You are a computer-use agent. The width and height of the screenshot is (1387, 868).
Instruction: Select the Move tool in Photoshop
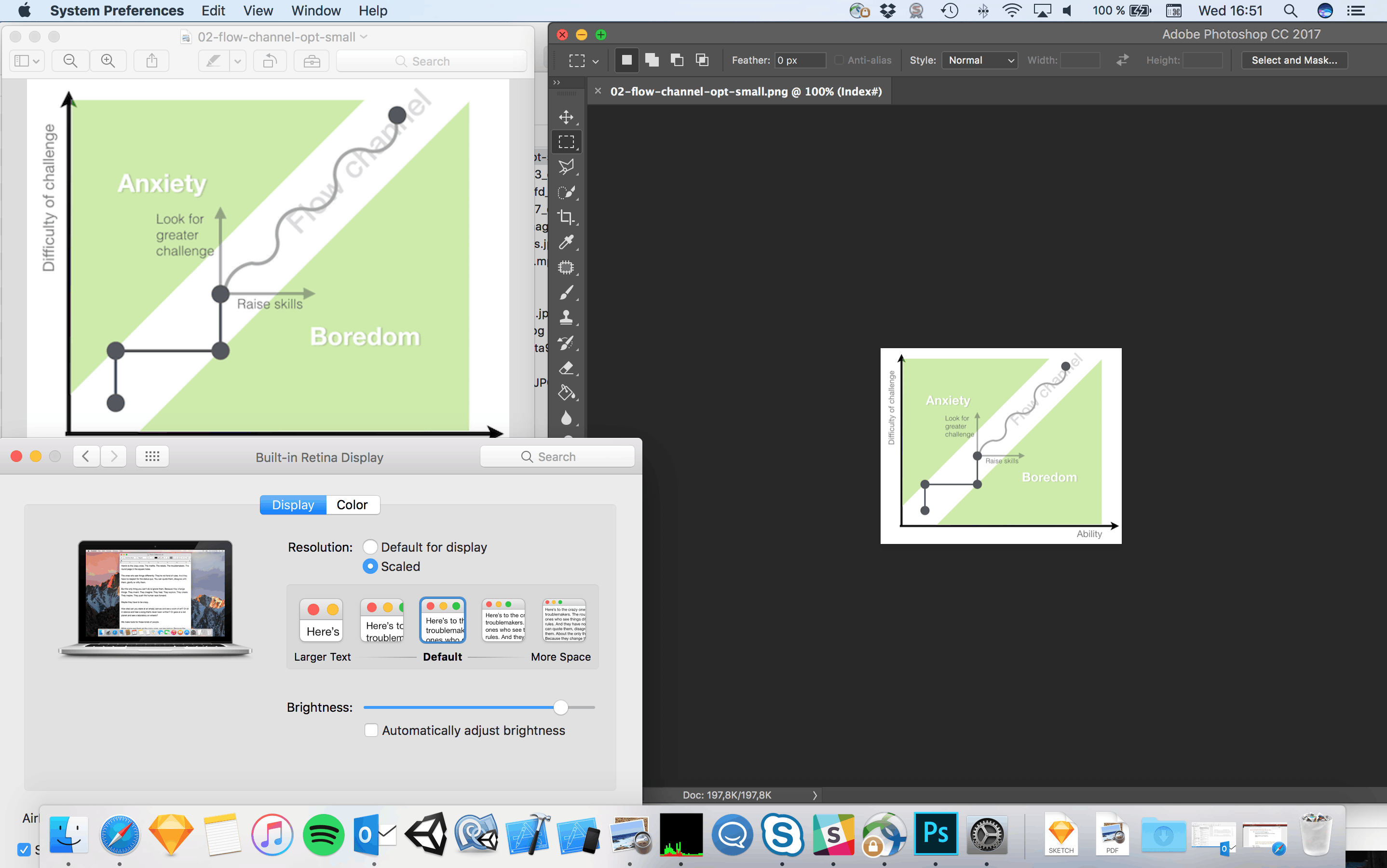click(566, 117)
